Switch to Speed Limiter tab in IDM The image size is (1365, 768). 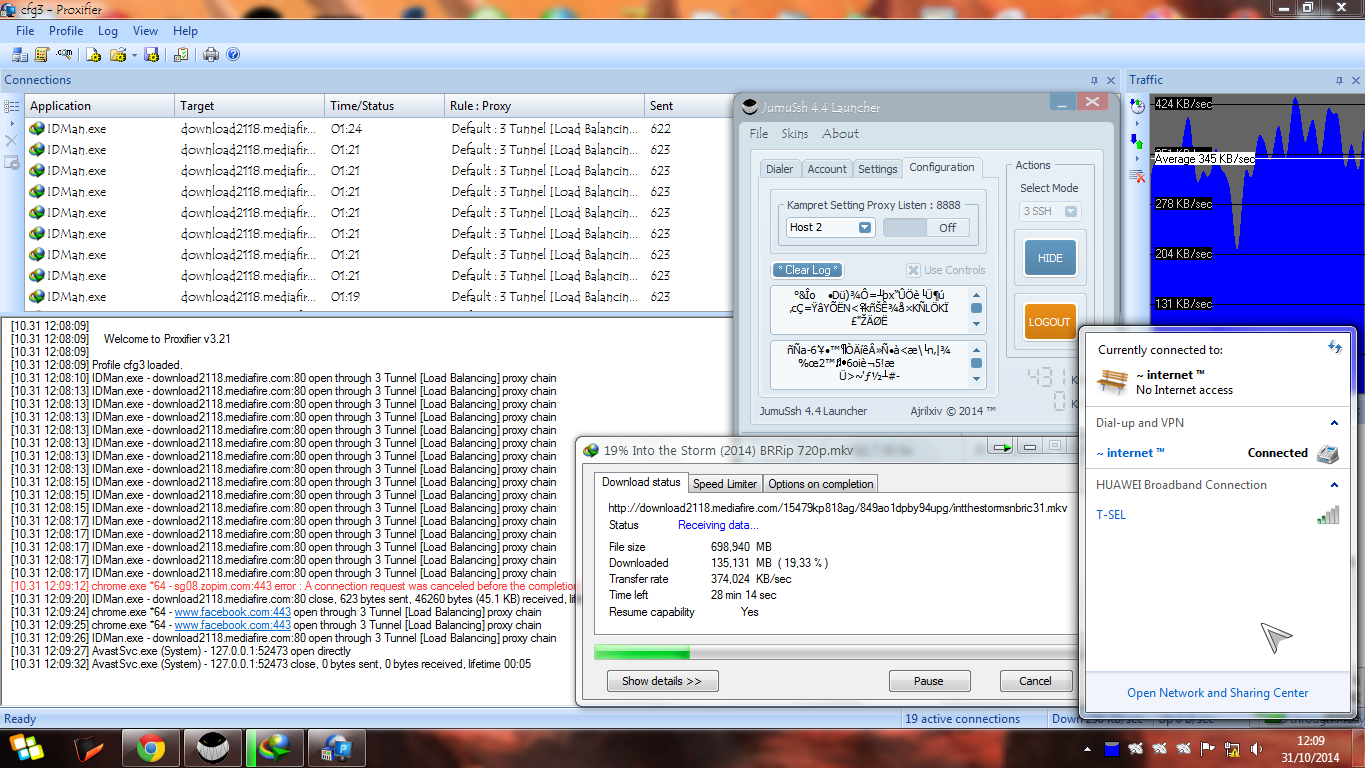(x=725, y=484)
